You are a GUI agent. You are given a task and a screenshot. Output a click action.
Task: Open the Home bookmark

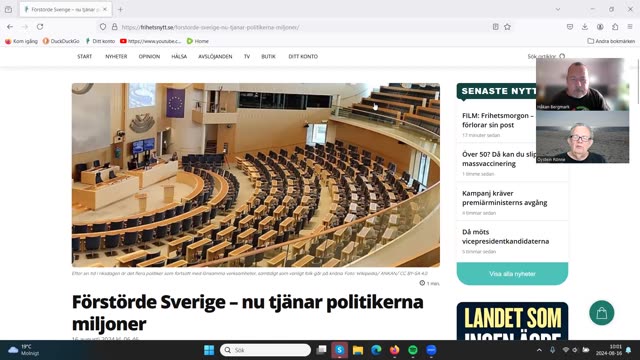pyautogui.click(x=198, y=41)
